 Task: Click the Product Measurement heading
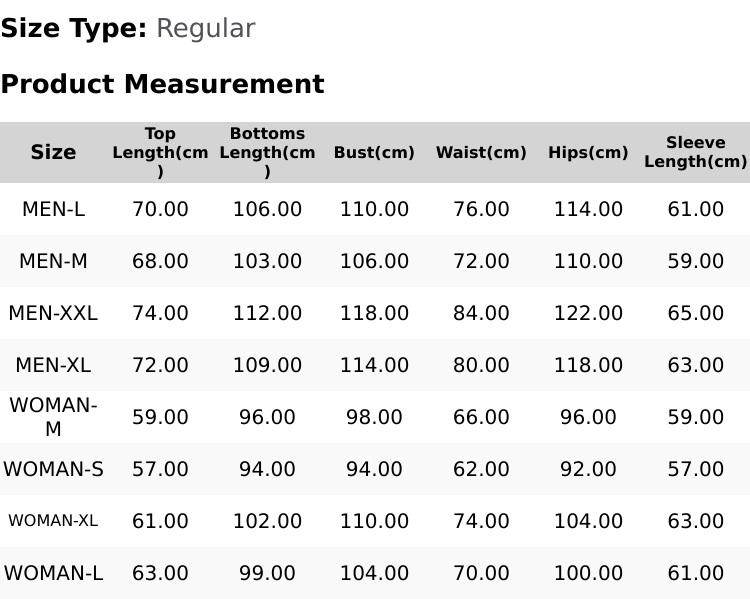click(x=163, y=84)
